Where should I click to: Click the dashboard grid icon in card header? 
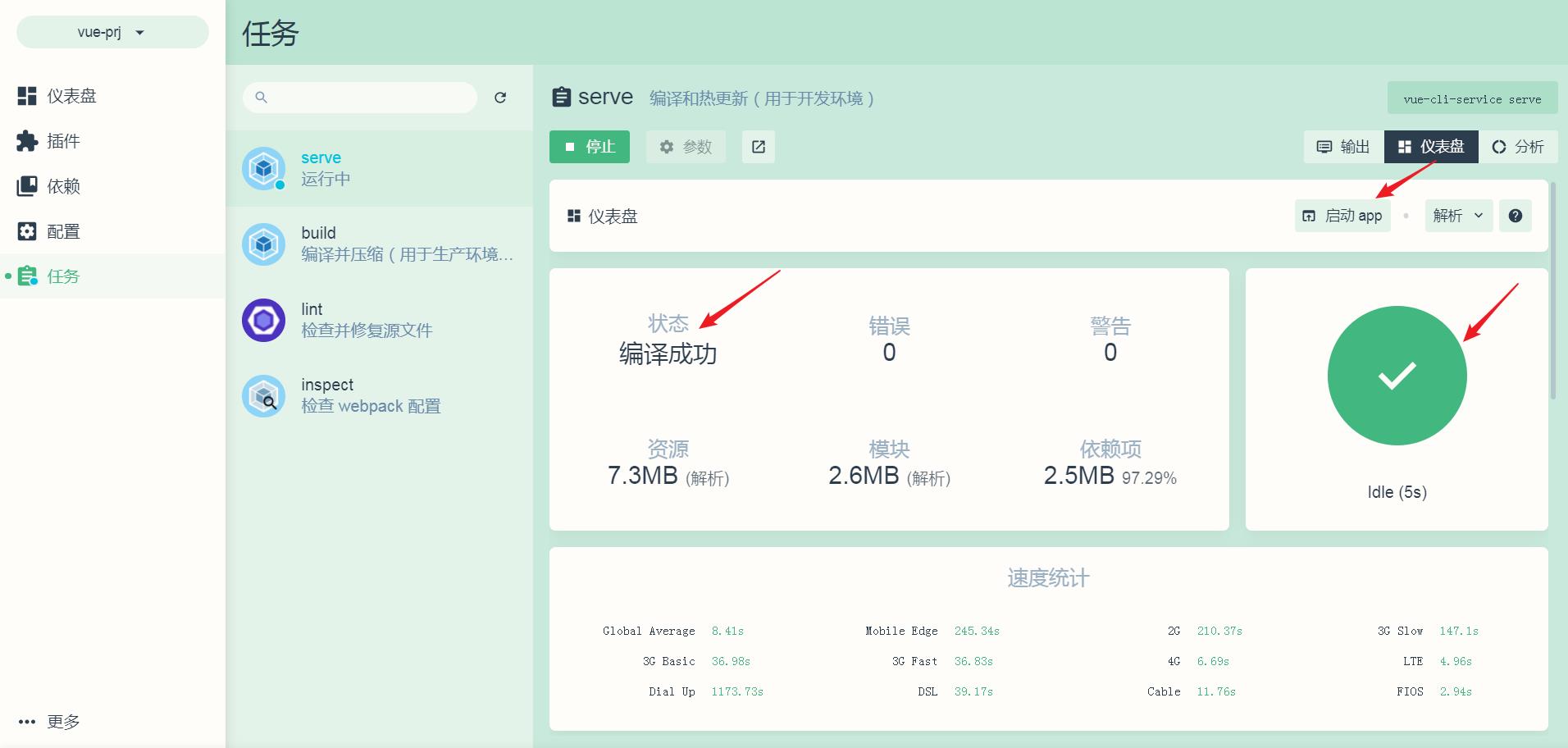[574, 216]
